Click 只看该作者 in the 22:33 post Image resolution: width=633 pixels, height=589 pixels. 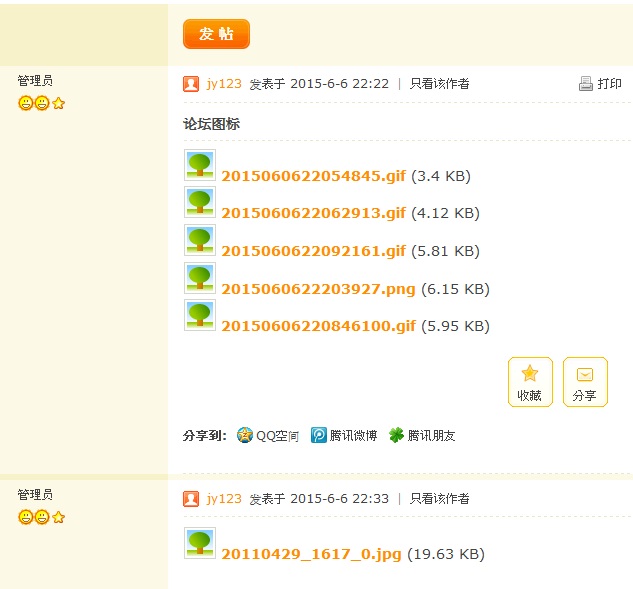(x=440, y=499)
